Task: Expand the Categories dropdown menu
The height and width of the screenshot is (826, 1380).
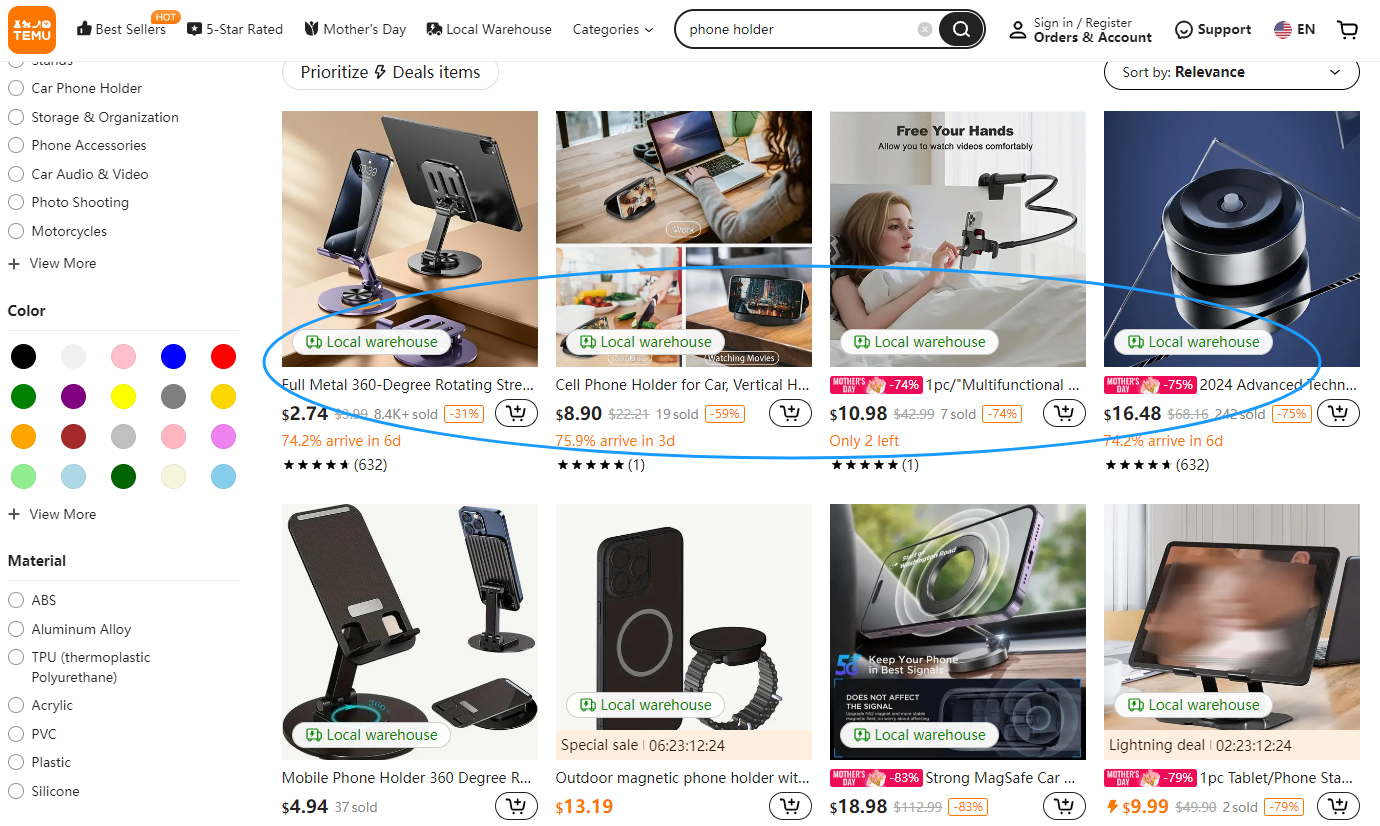Action: [x=613, y=30]
